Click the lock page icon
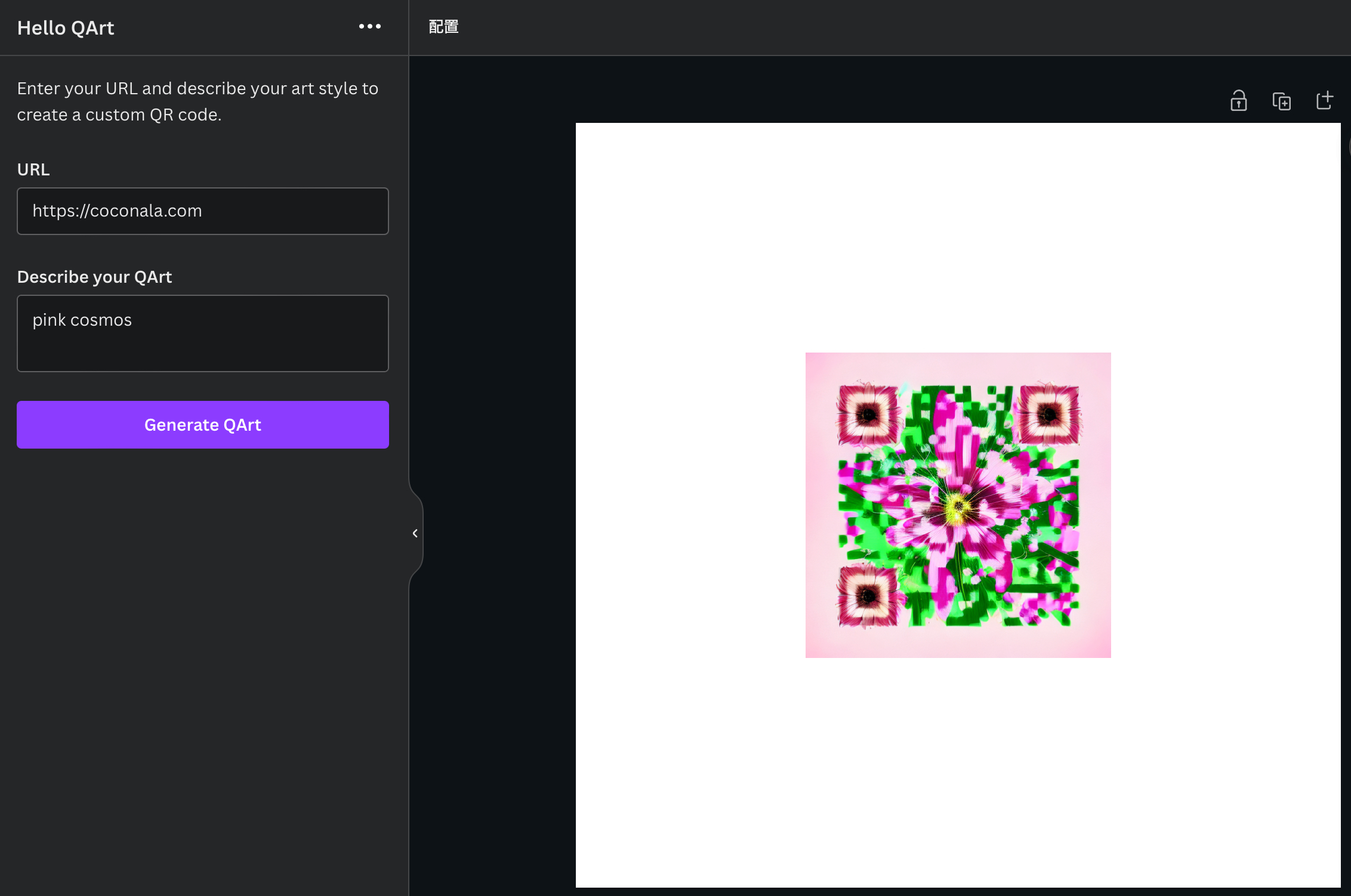Image resolution: width=1351 pixels, height=896 pixels. (1239, 101)
